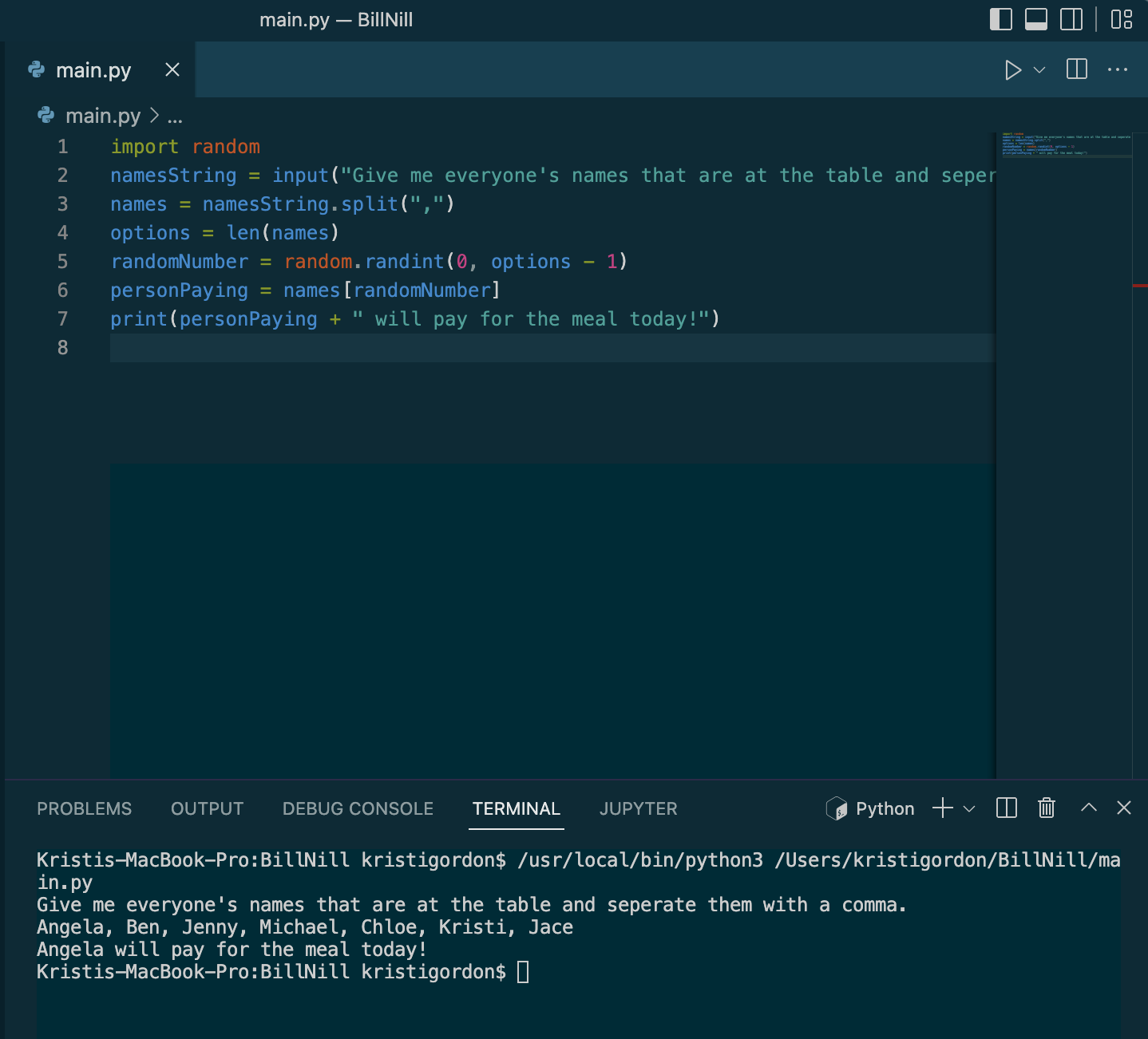Expand the main.py breadcrumb ellipsis

click(175, 117)
